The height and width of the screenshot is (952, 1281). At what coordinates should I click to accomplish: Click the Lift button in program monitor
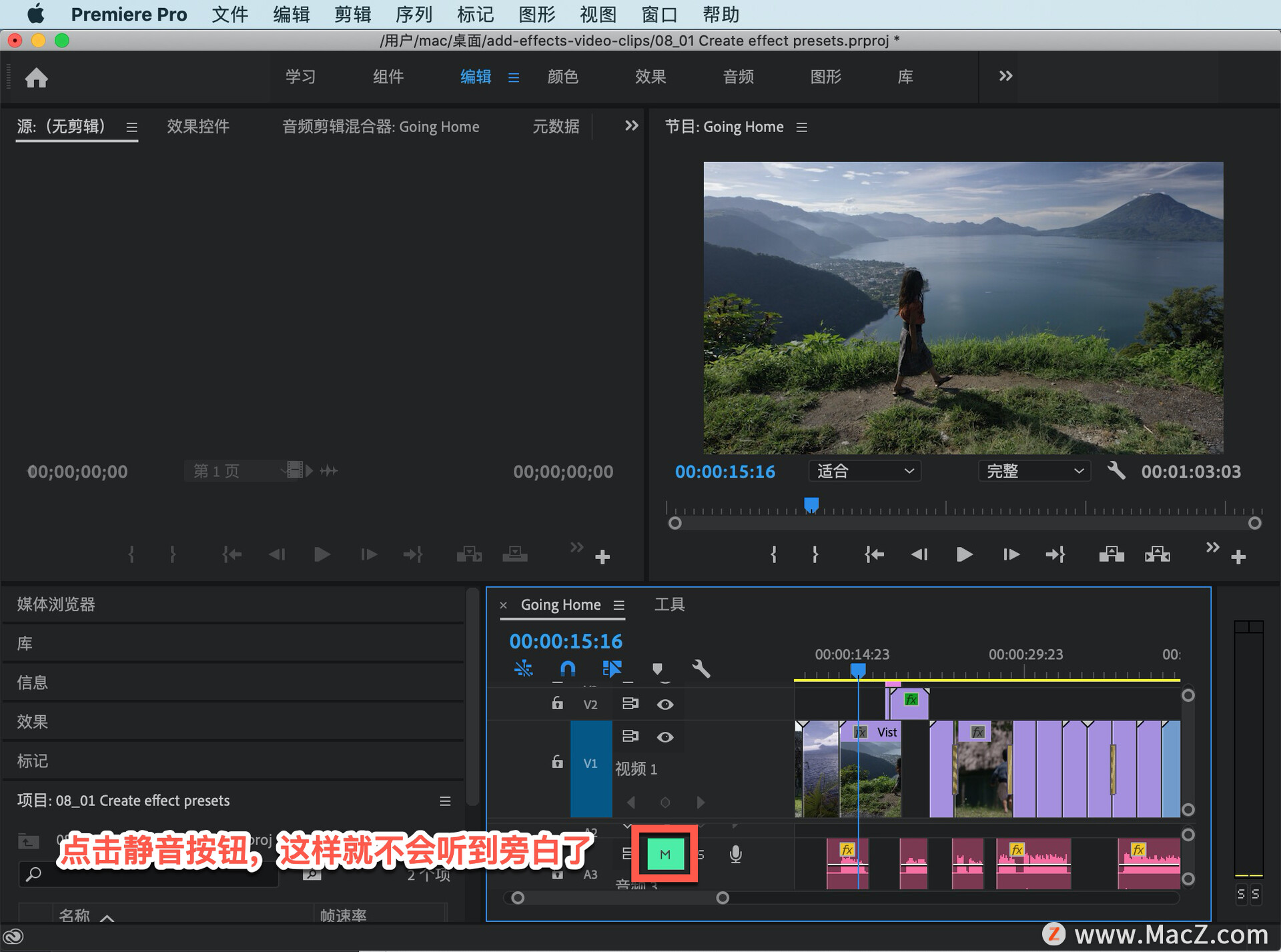pyautogui.click(x=1112, y=554)
